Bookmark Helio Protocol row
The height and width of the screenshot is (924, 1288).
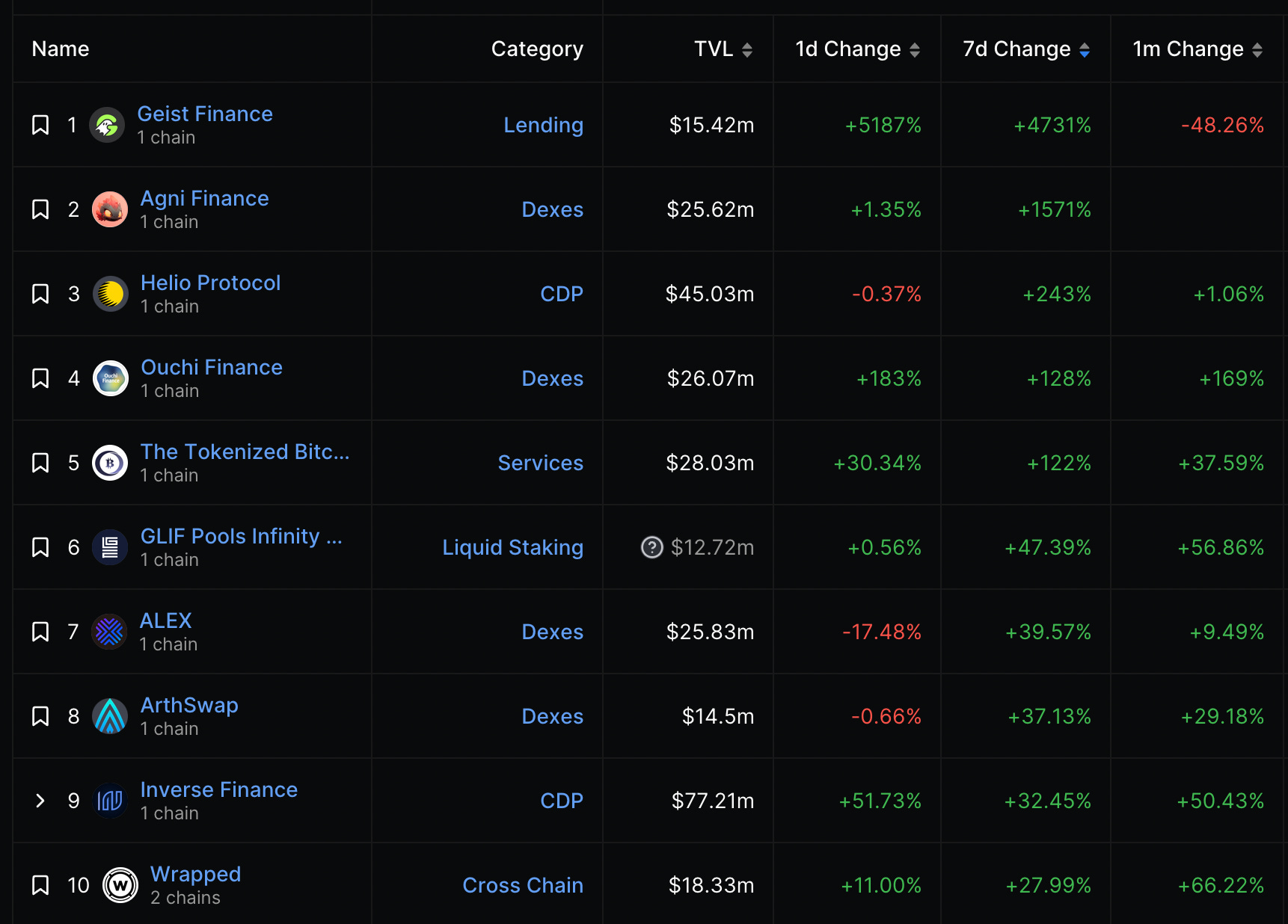[x=40, y=294]
